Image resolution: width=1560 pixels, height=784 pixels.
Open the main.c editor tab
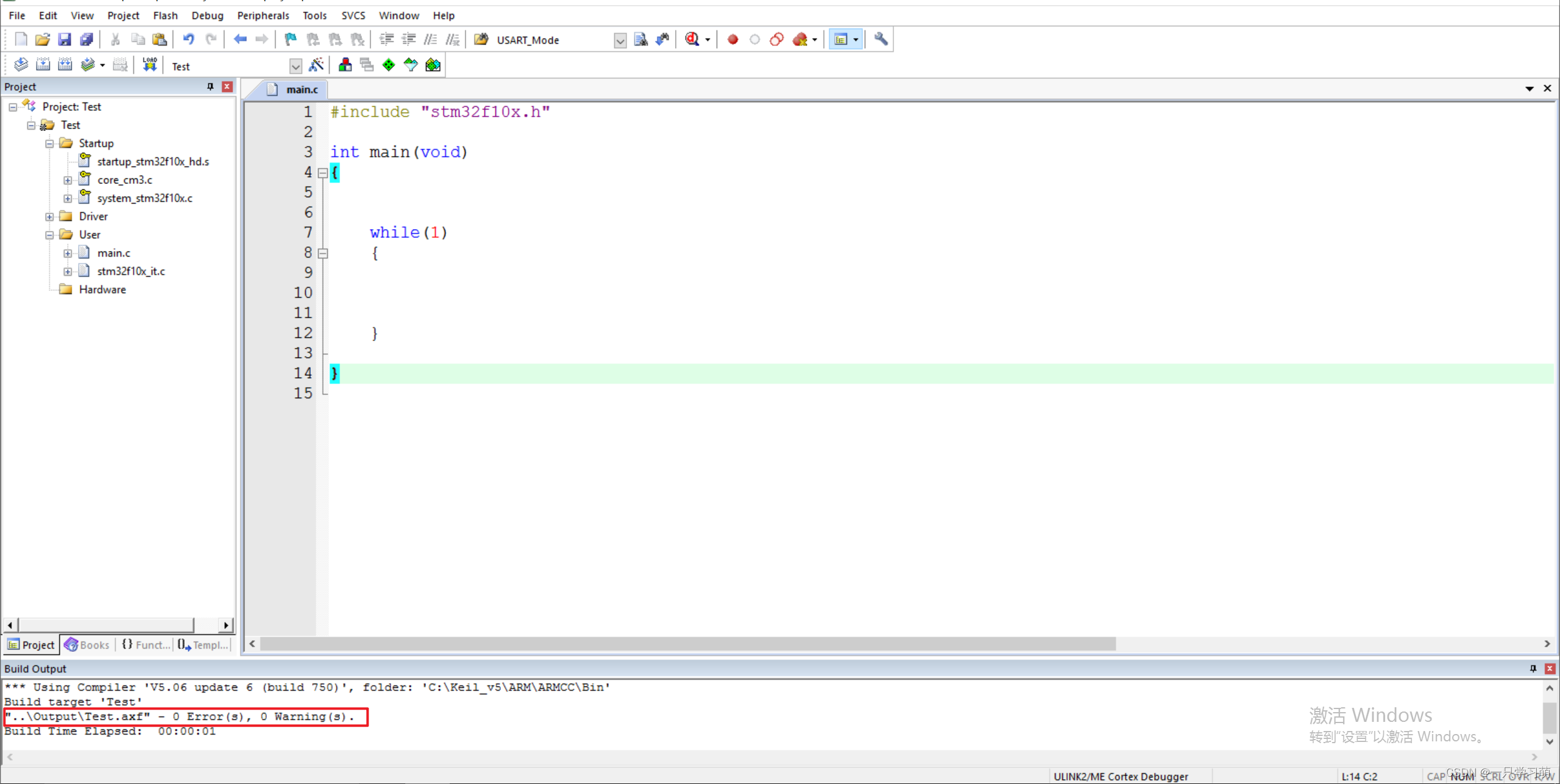click(x=302, y=90)
